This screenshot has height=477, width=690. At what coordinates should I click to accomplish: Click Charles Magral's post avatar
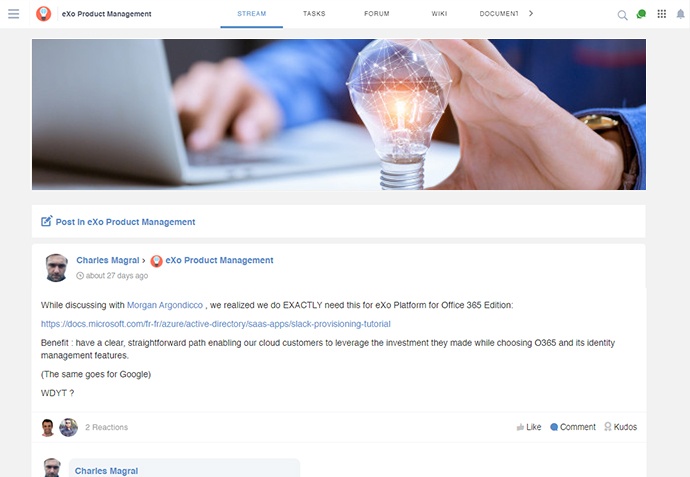click(56, 268)
